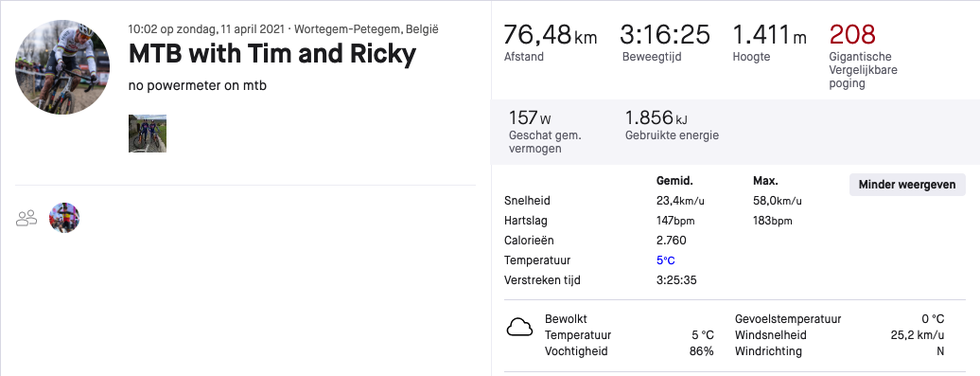Image resolution: width=980 pixels, height=376 pixels.
Task: Open the attached activity photo thumbnail
Action: [148, 134]
